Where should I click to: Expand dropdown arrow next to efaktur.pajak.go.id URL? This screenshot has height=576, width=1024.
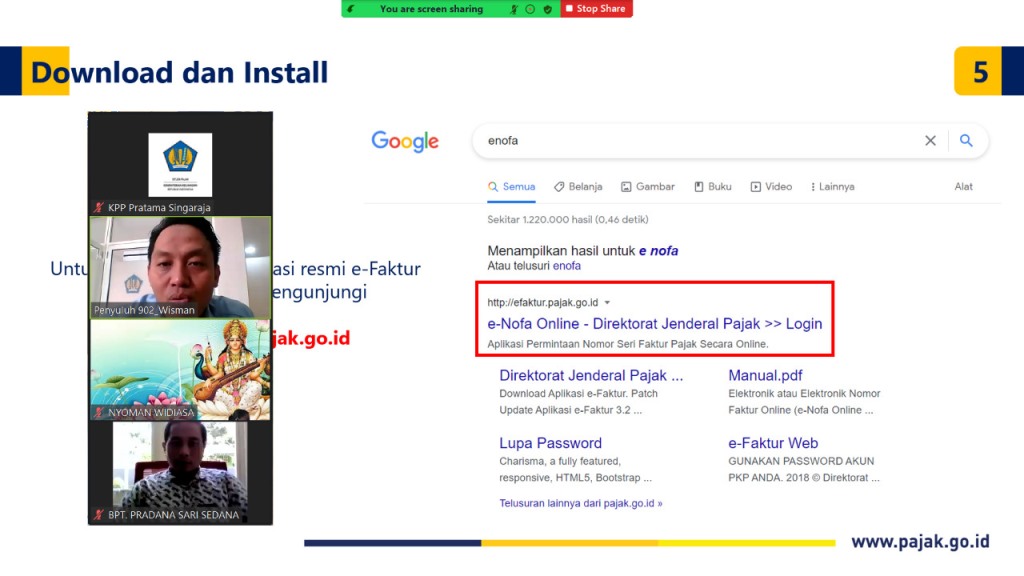[x=607, y=302]
